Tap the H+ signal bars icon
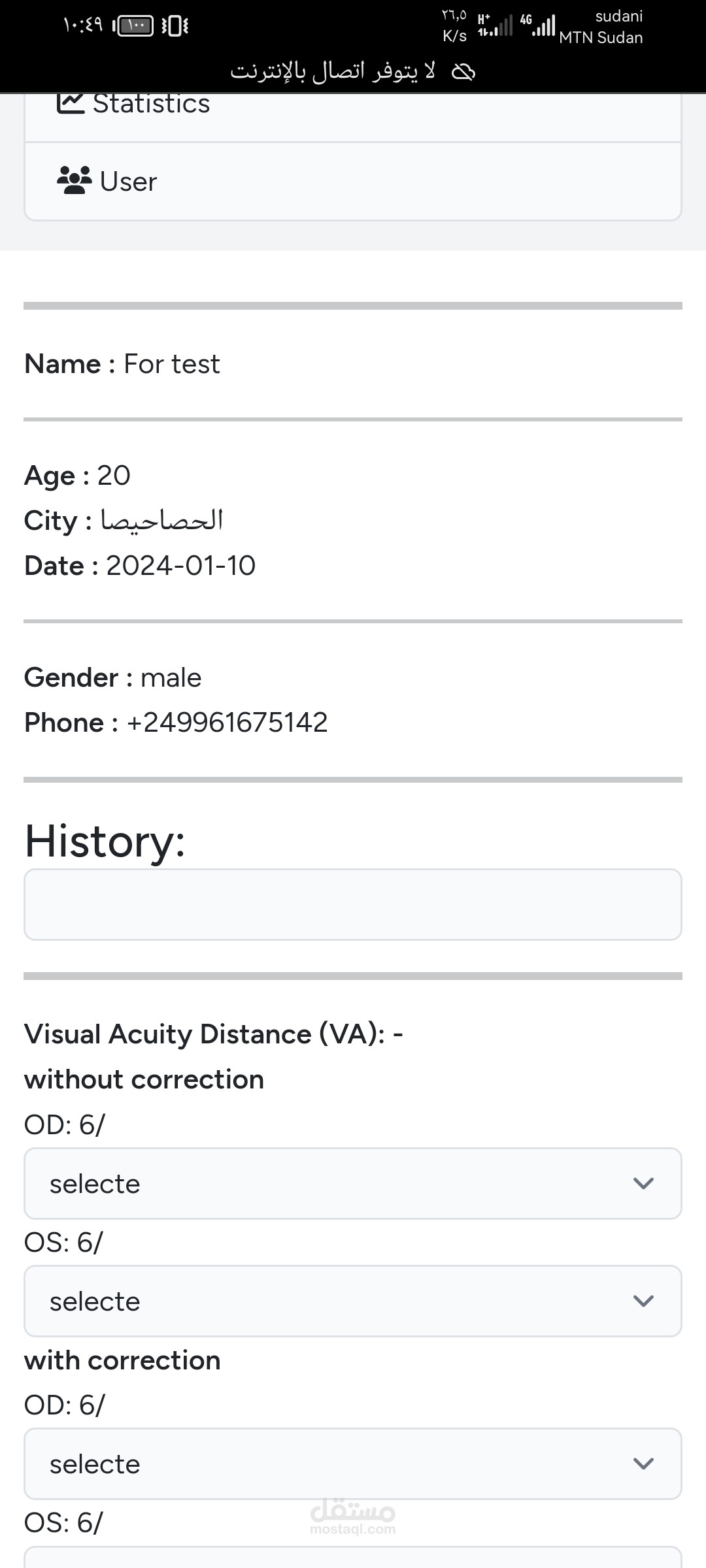 point(495,25)
